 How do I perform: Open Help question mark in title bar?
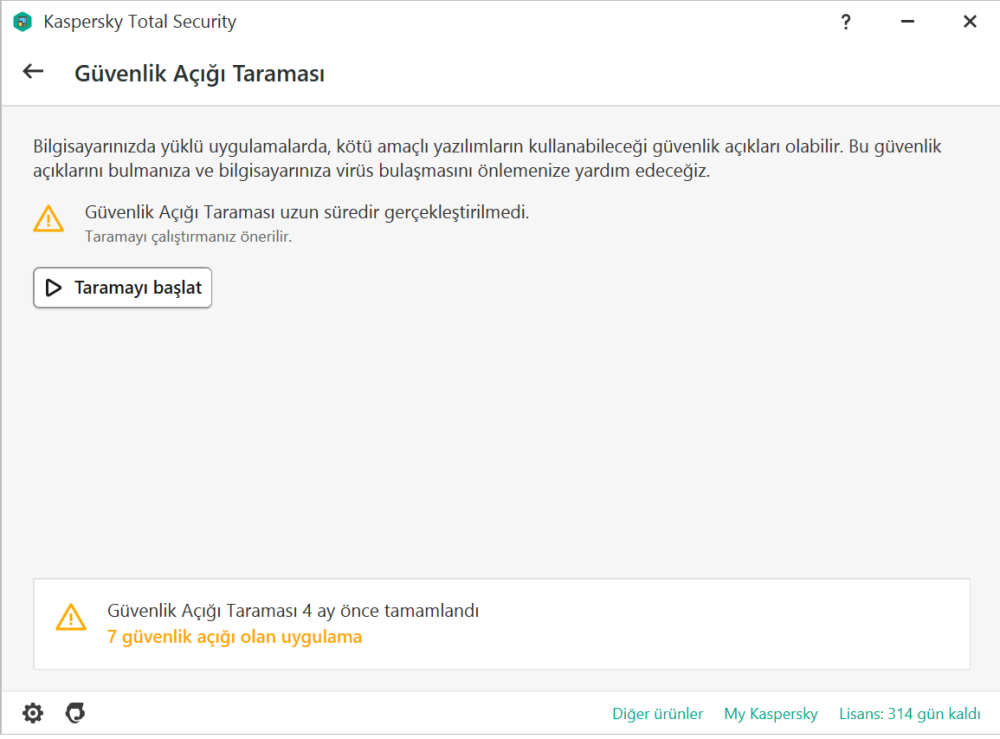click(x=846, y=22)
